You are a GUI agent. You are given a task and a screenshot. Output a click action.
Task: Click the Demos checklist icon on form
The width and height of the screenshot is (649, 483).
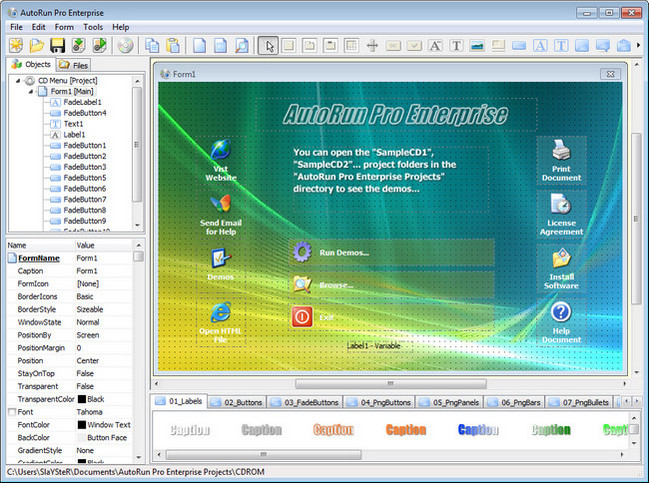click(221, 258)
